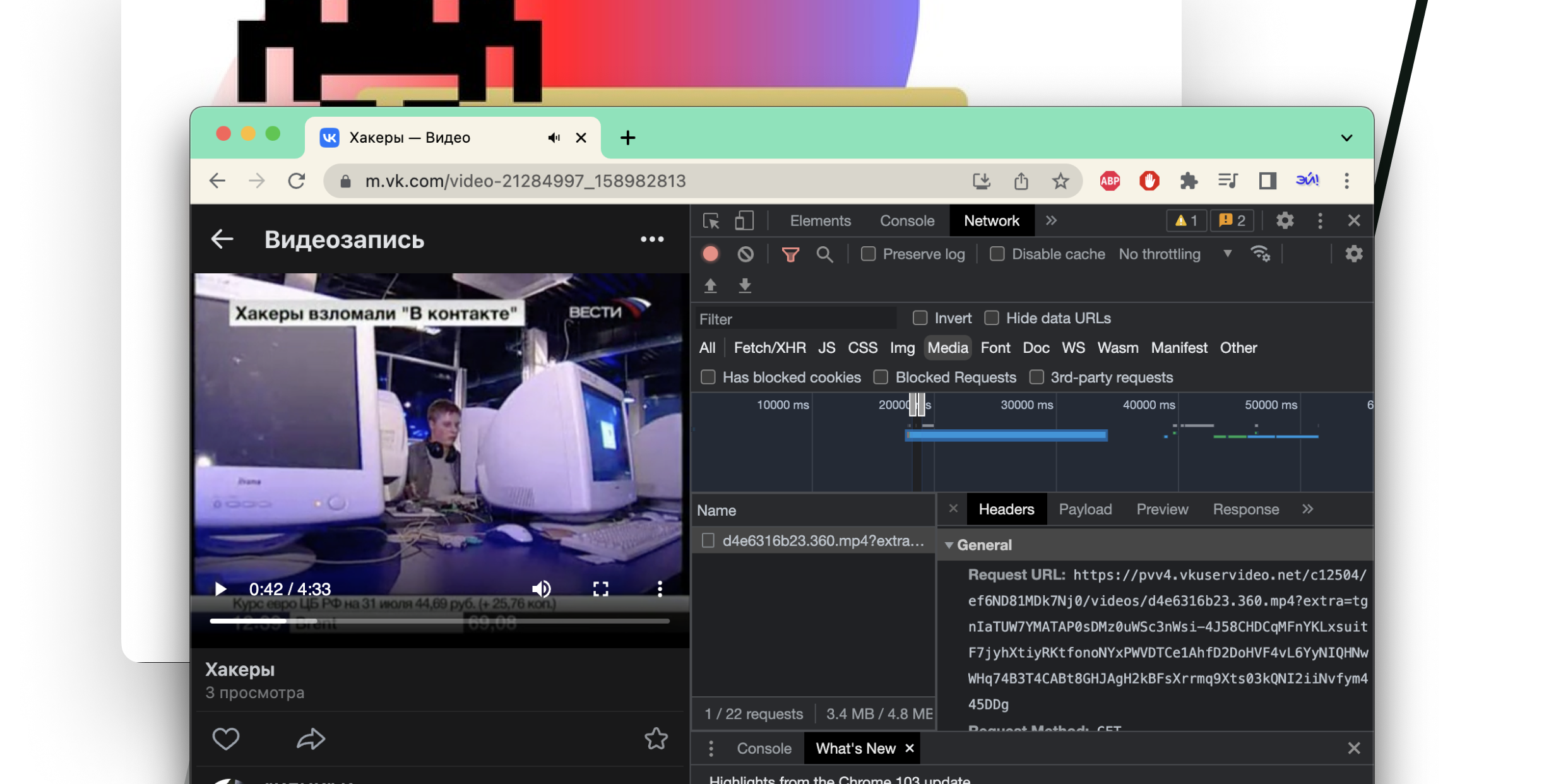Check Blocked Requests

coord(881,377)
